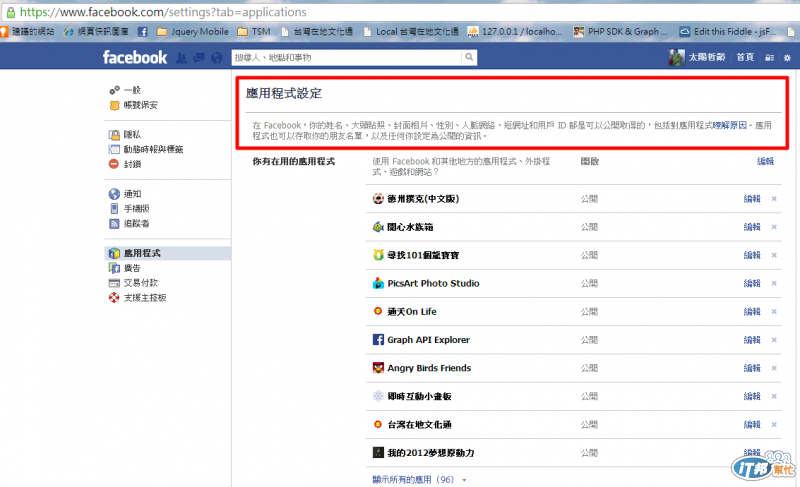Open the Facebook bookmark icon
800x487 pixels.
click(143, 32)
